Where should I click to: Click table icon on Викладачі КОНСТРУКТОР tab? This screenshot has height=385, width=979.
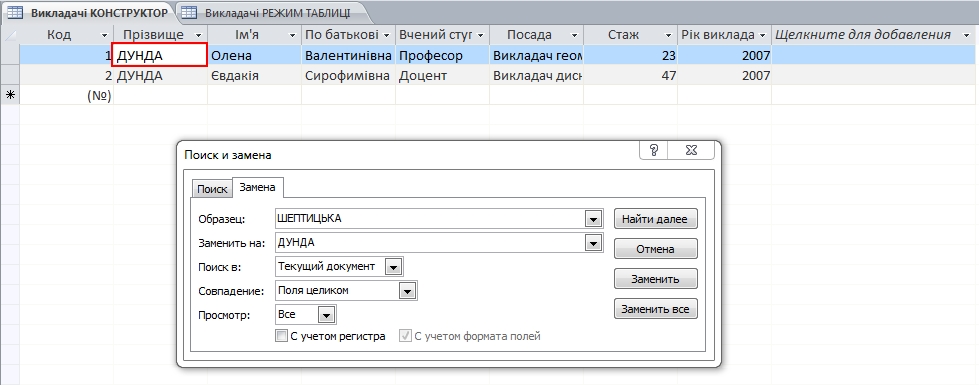(15, 12)
